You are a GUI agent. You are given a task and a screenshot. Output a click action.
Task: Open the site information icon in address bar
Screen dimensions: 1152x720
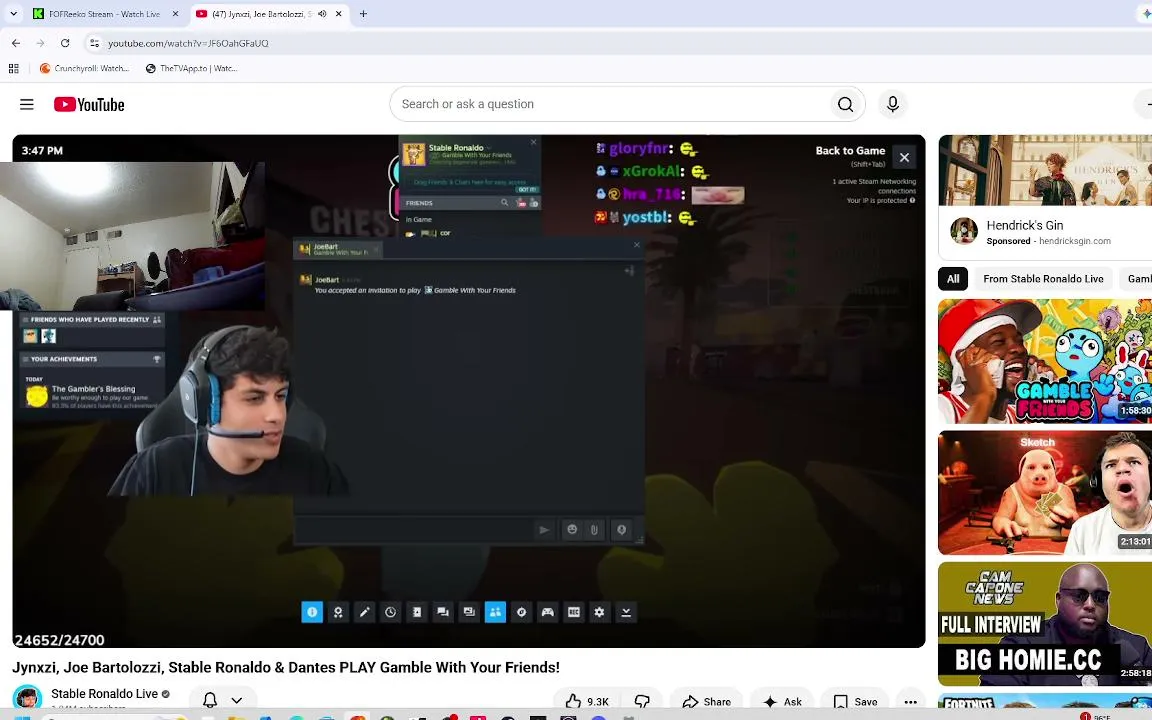tap(94, 43)
